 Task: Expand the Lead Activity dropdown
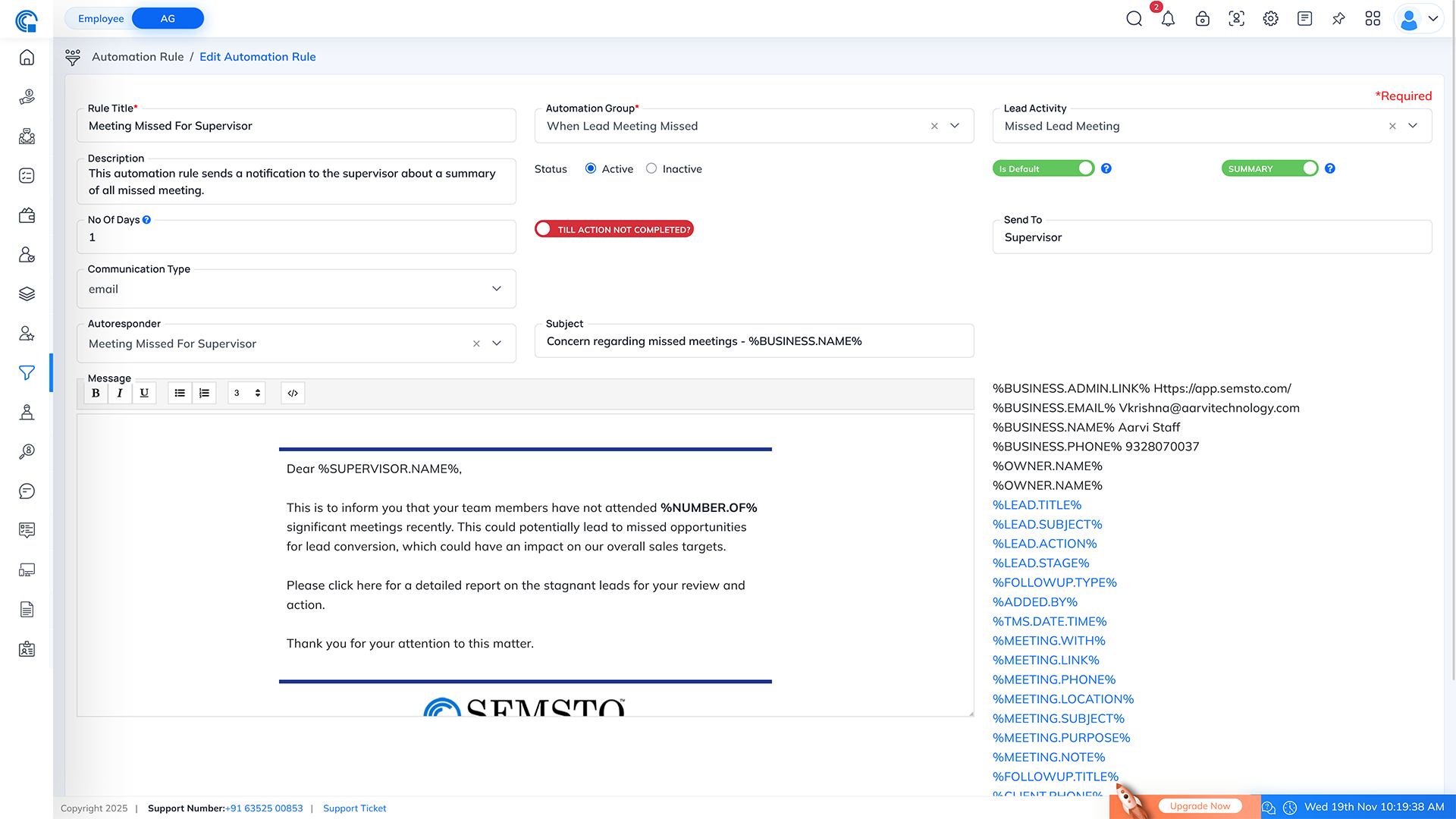pyautogui.click(x=1413, y=126)
